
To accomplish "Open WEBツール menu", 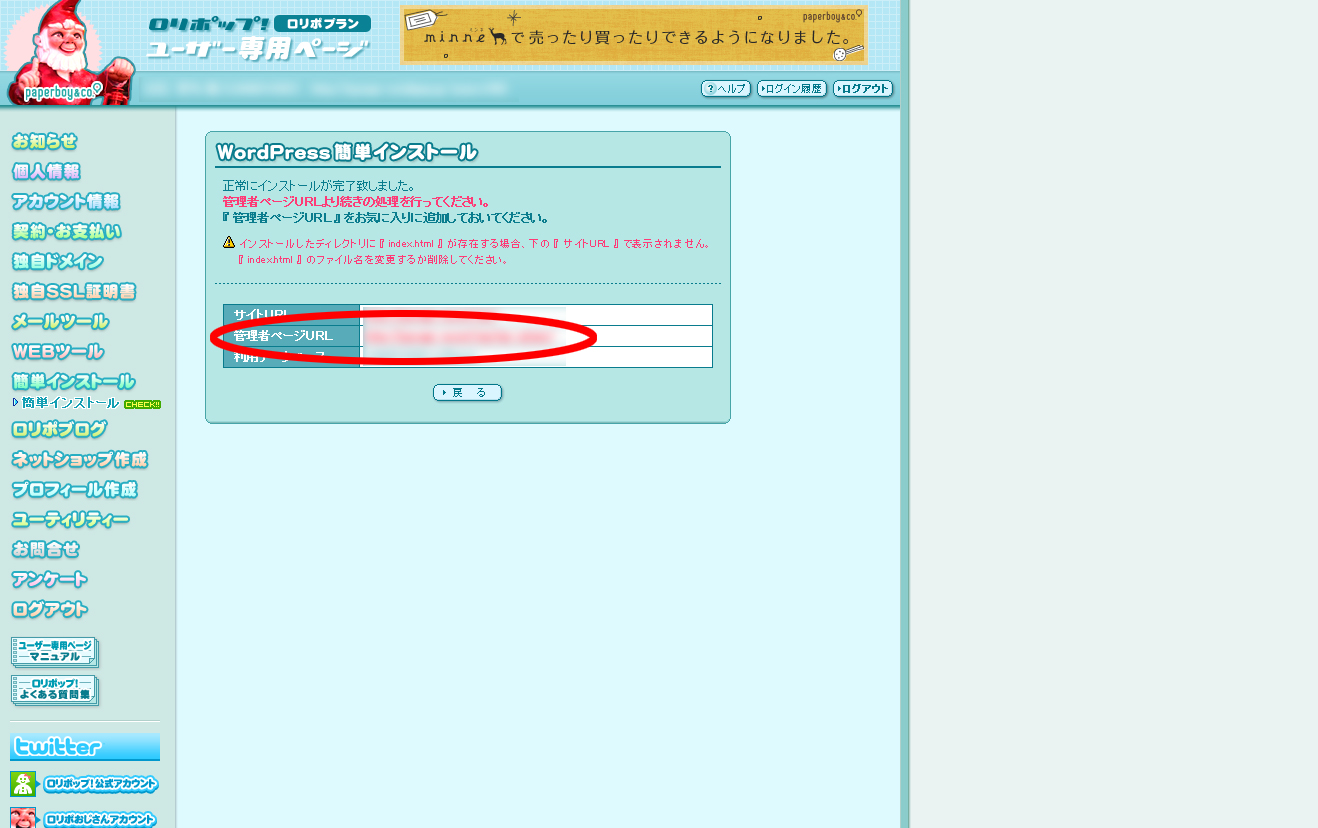I will 58,352.
